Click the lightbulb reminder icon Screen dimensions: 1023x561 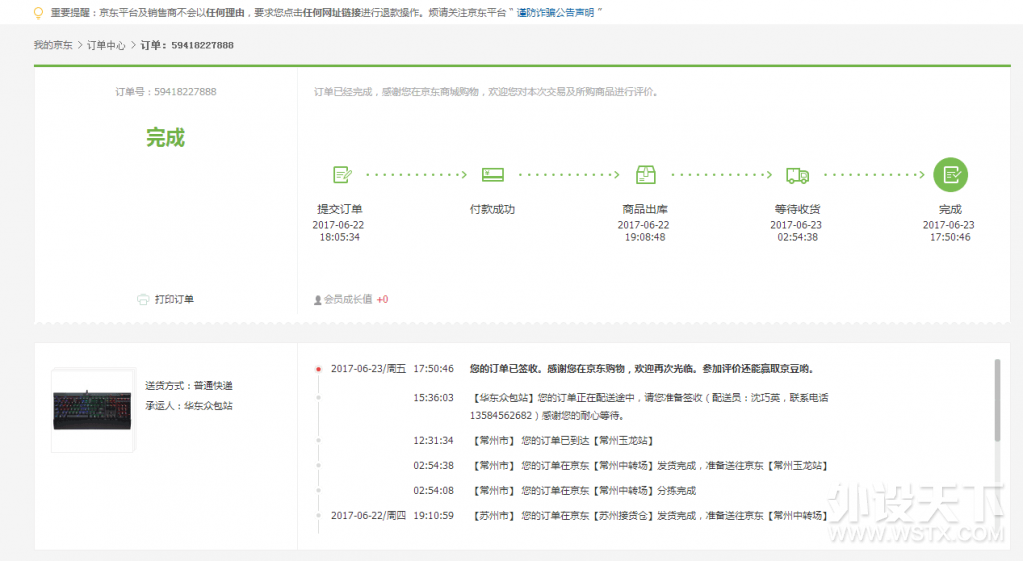[38, 13]
